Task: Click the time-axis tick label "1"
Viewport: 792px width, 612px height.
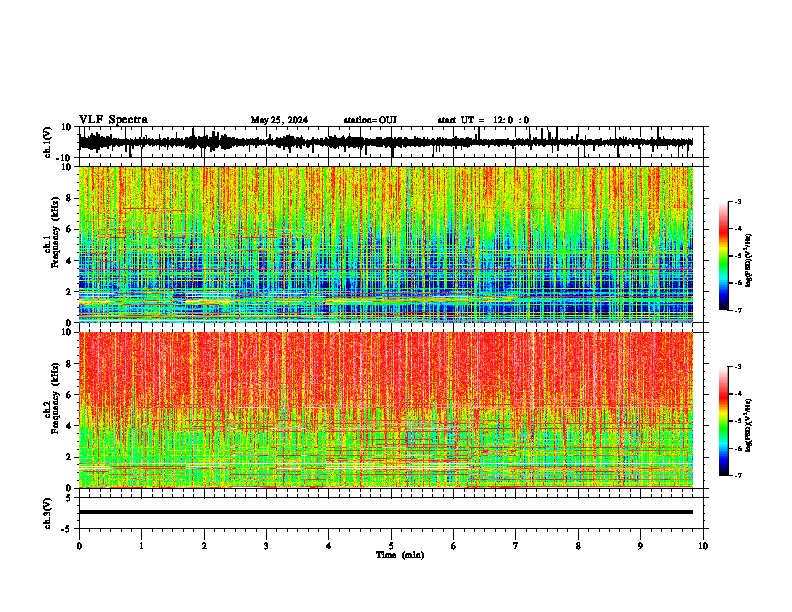Action: tap(141, 546)
